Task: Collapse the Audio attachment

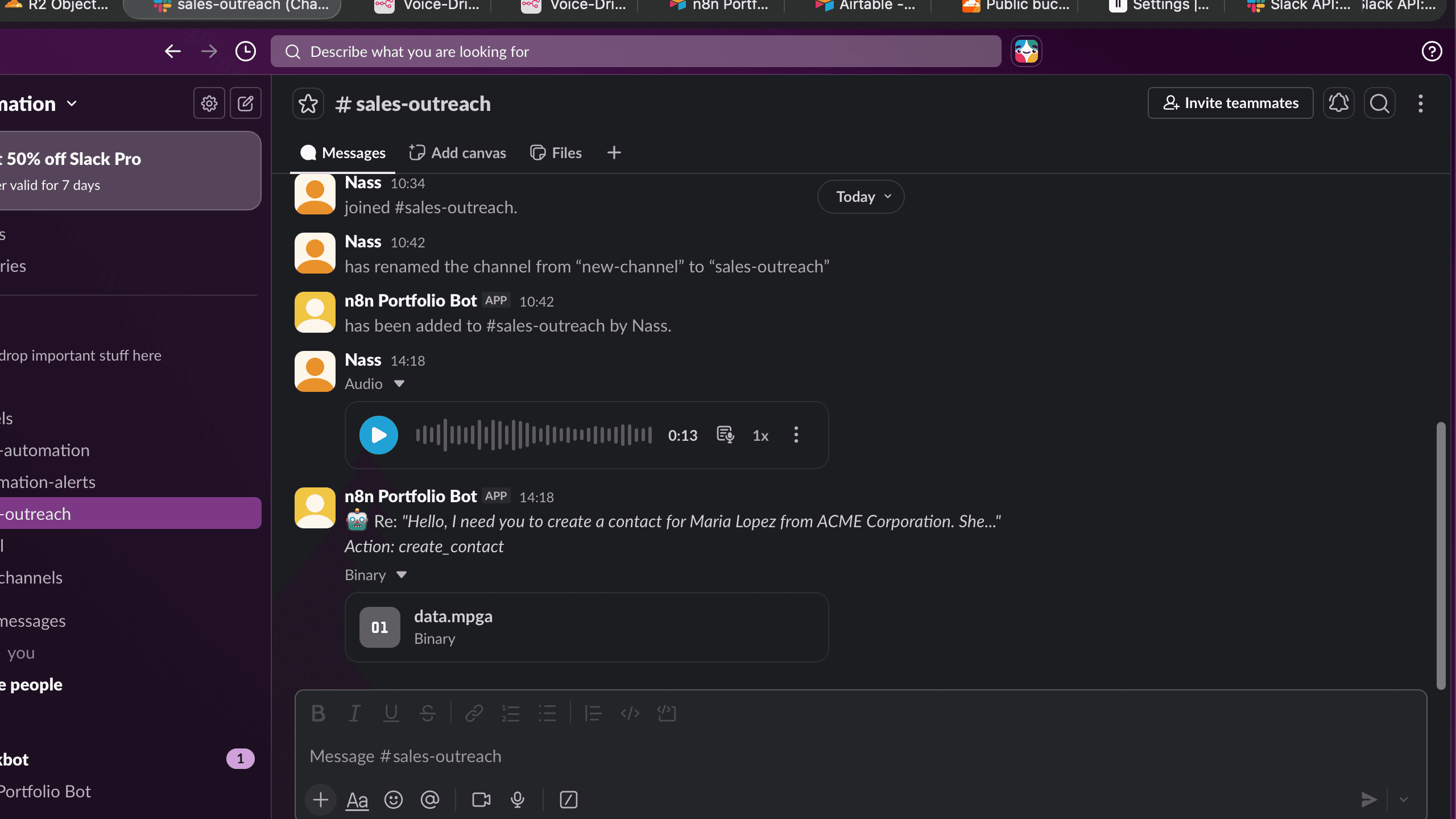Action: point(399,384)
